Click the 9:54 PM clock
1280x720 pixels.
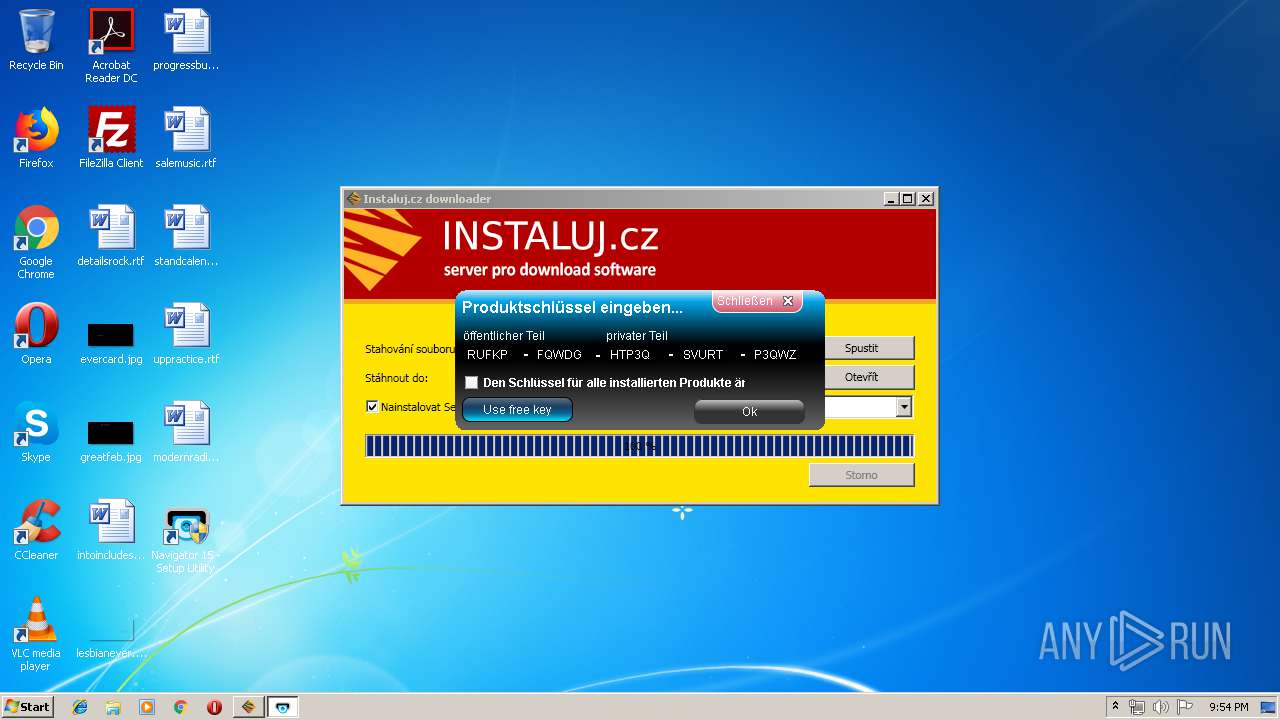click(x=1228, y=707)
